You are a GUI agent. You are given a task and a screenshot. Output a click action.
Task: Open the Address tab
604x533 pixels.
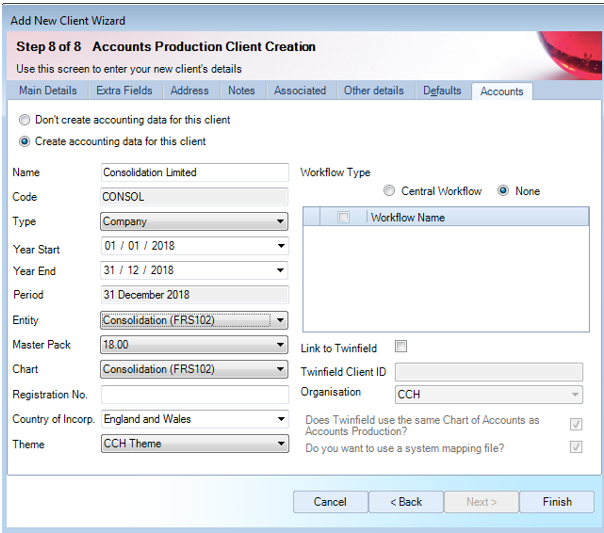[x=190, y=91]
